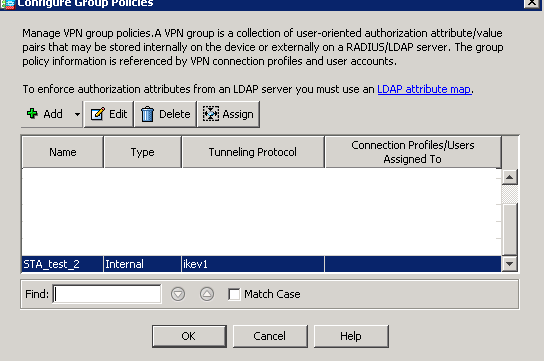Image resolution: width=544 pixels, height=361 pixels.
Task: Sort by the Name column header
Action: (63, 152)
